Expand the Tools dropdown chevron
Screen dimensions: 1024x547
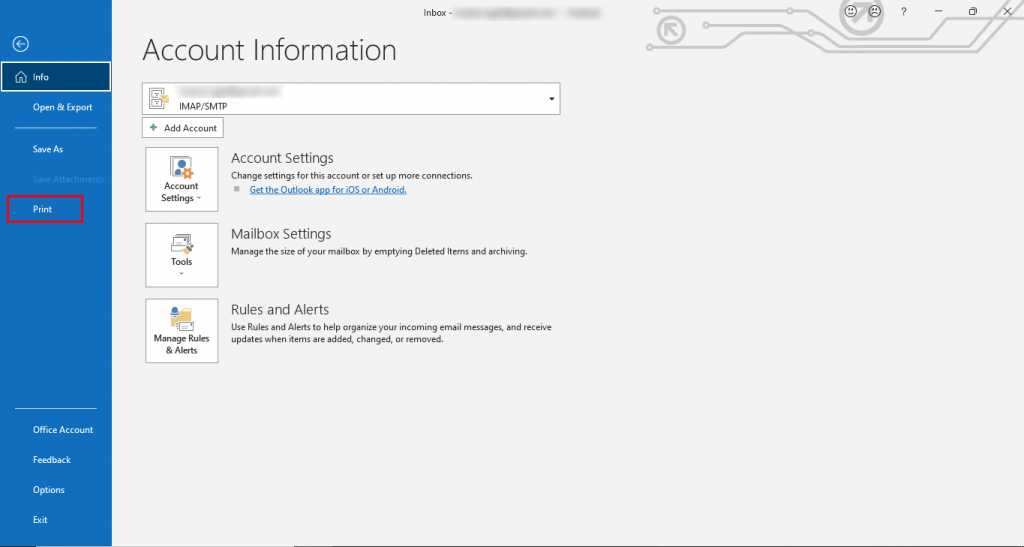coord(181,272)
